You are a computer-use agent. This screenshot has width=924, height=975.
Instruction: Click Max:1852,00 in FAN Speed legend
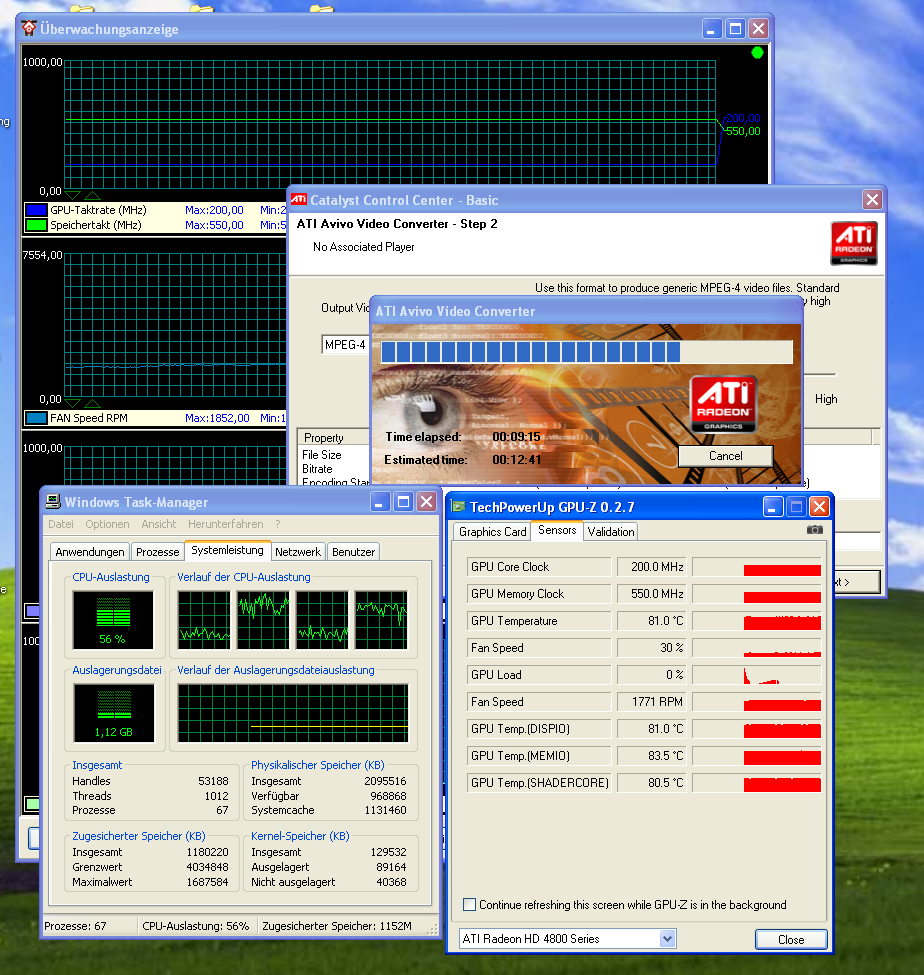217,418
